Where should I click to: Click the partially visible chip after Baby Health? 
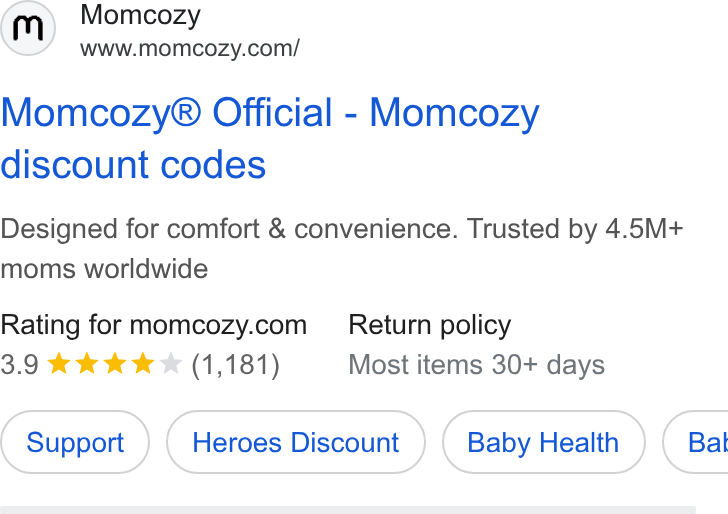pos(696,442)
